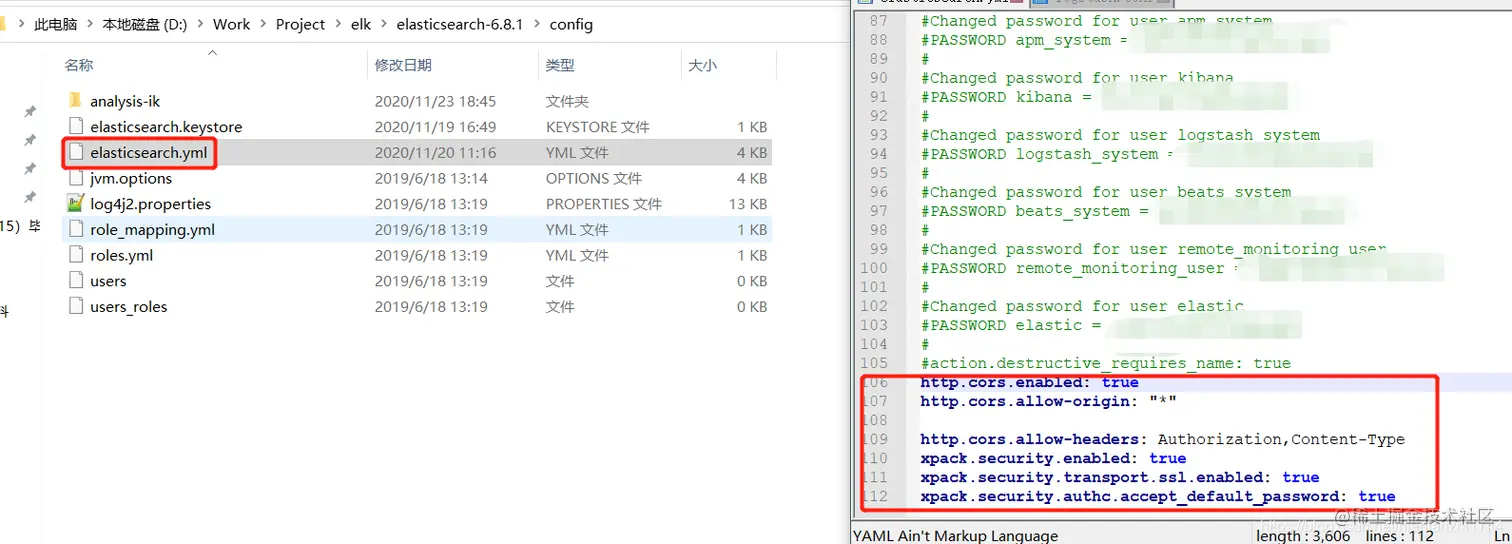Click the PROPERTIES 文件 type cell

[x=604, y=204]
